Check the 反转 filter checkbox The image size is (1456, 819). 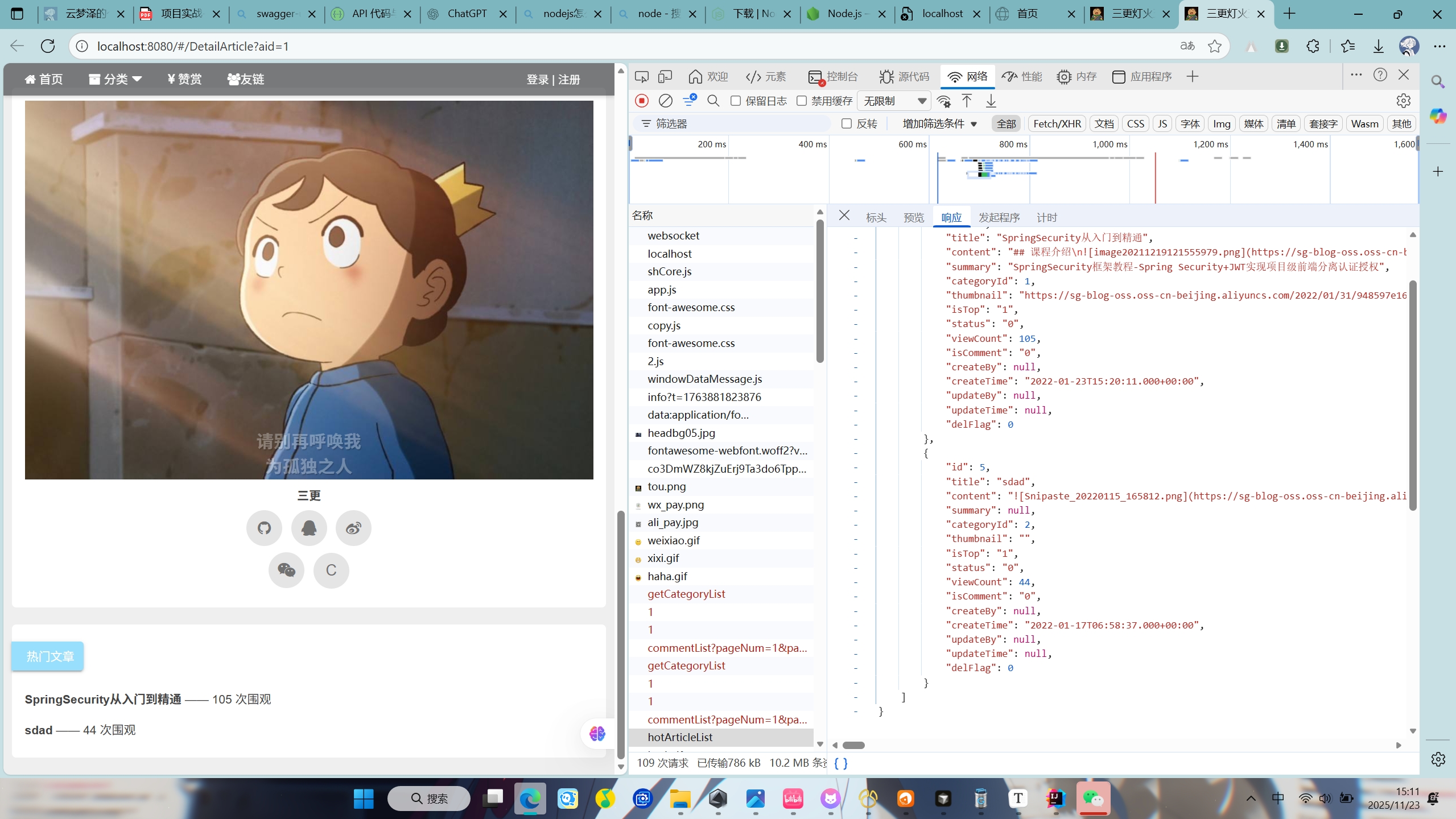pos(847,123)
